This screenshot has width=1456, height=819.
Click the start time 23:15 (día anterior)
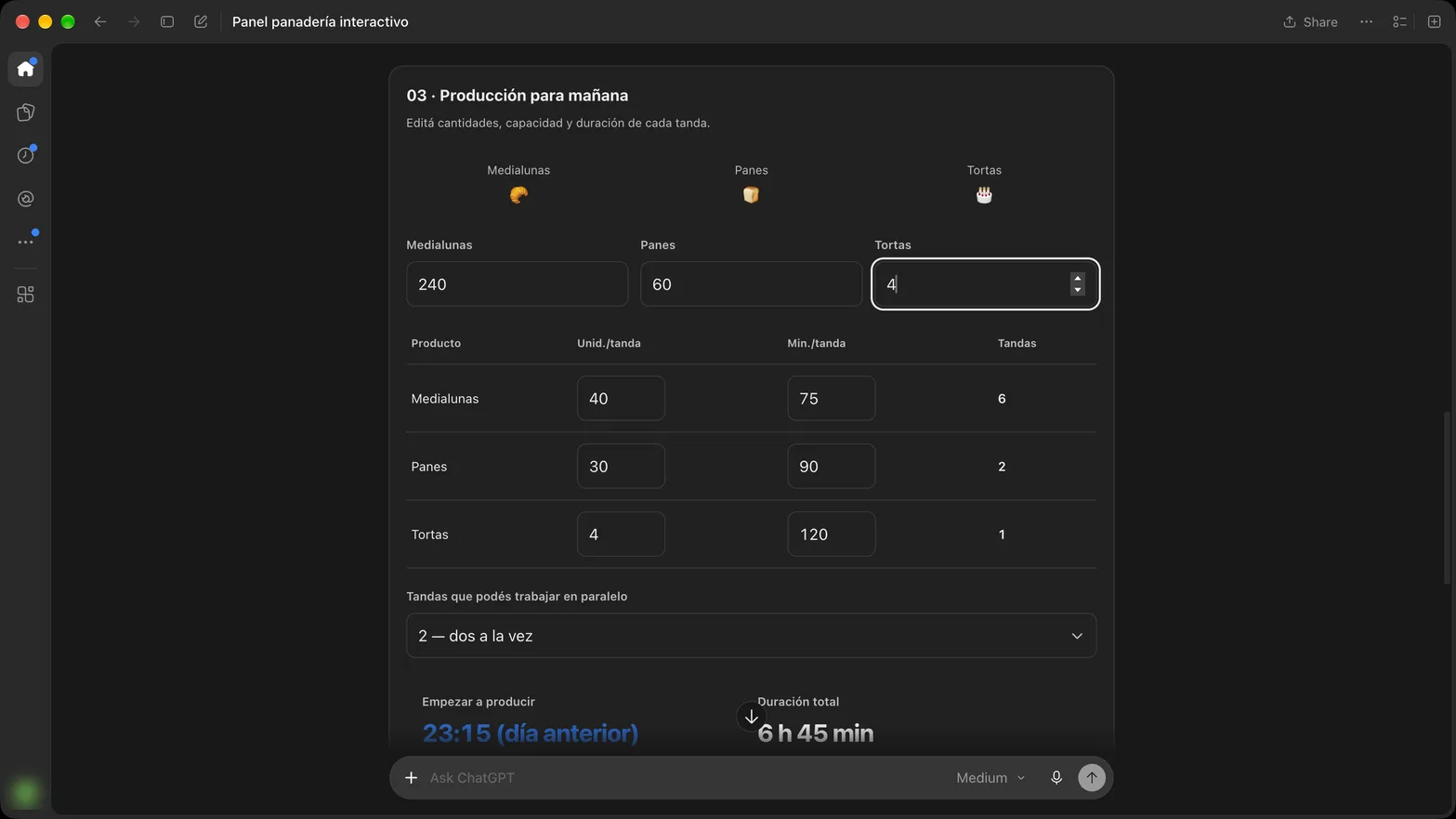(530, 733)
